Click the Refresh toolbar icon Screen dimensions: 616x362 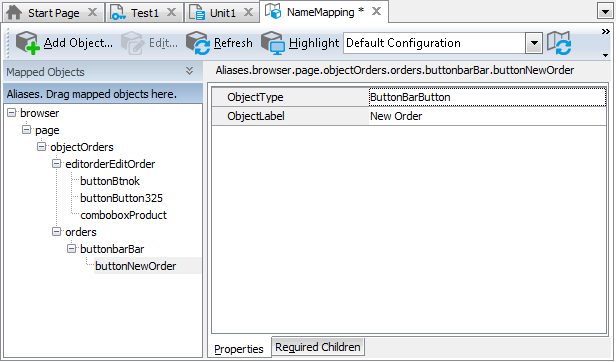(198, 42)
